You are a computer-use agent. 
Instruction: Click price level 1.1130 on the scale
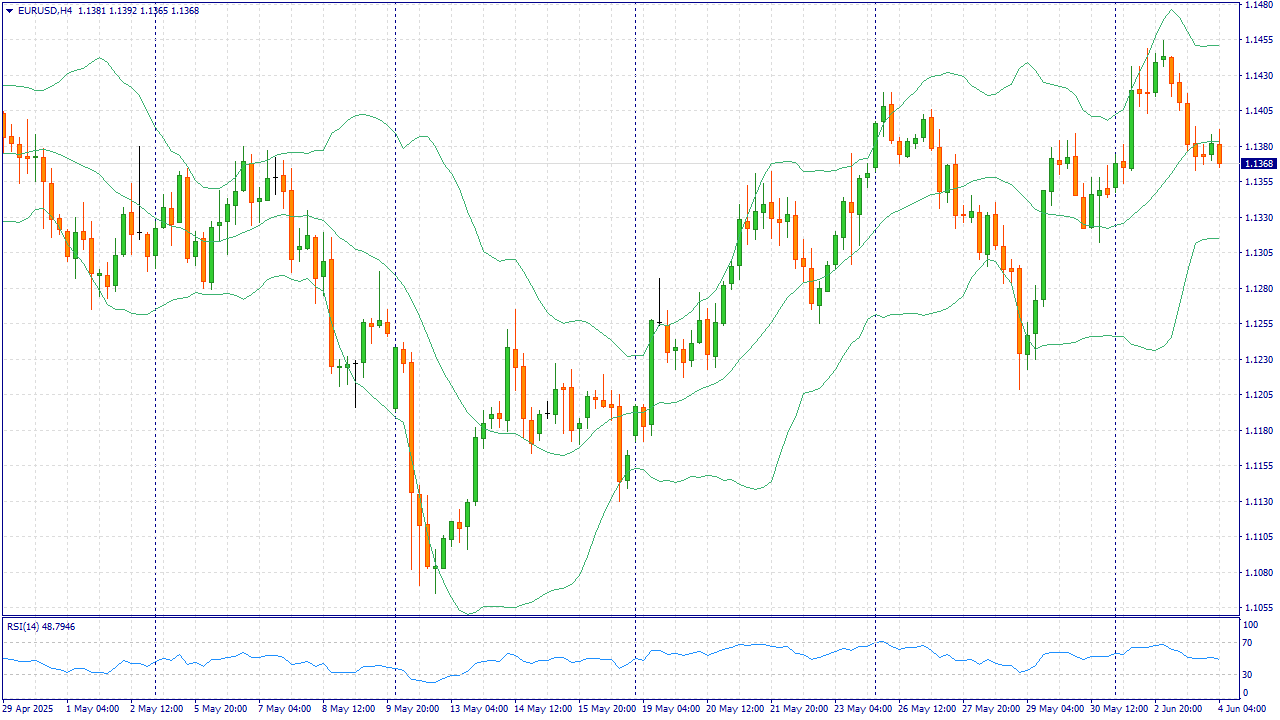click(x=1259, y=502)
